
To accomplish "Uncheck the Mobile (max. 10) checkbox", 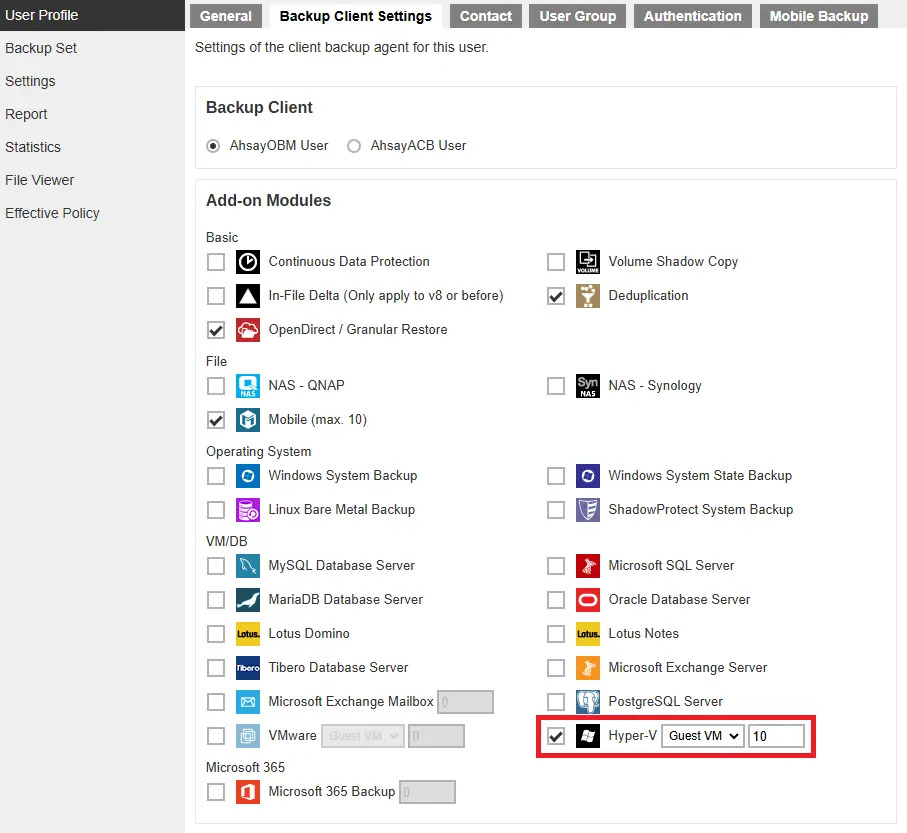I will pyautogui.click(x=216, y=420).
